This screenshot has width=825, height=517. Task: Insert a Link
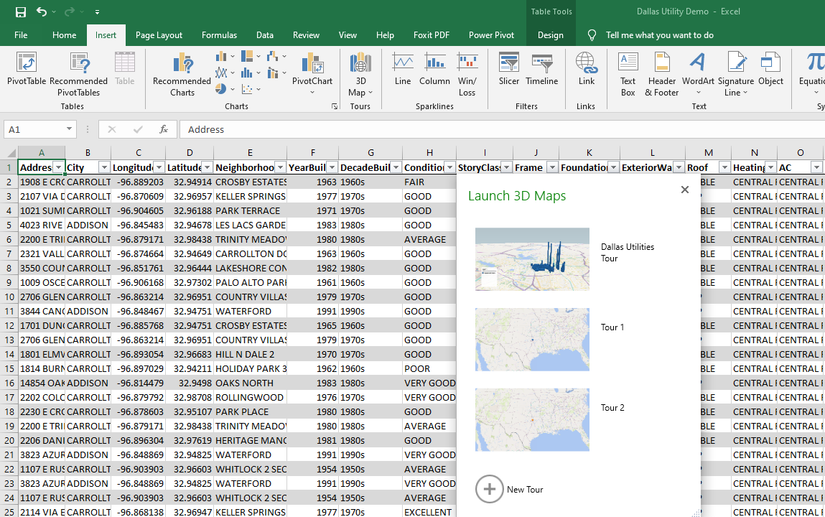(586, 69)
